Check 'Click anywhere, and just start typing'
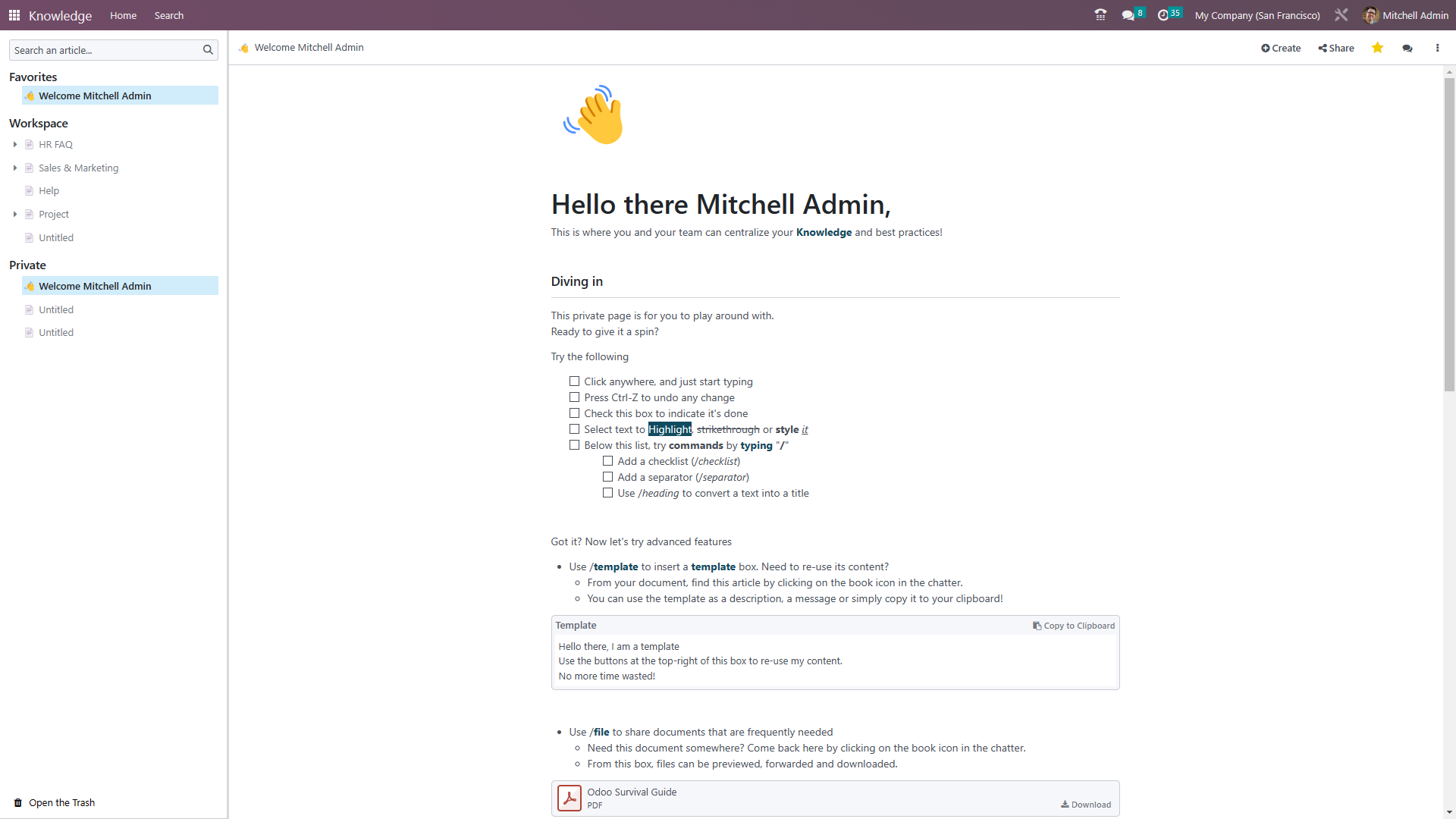The image size is (1456, 819). click(x=574, y=381)
